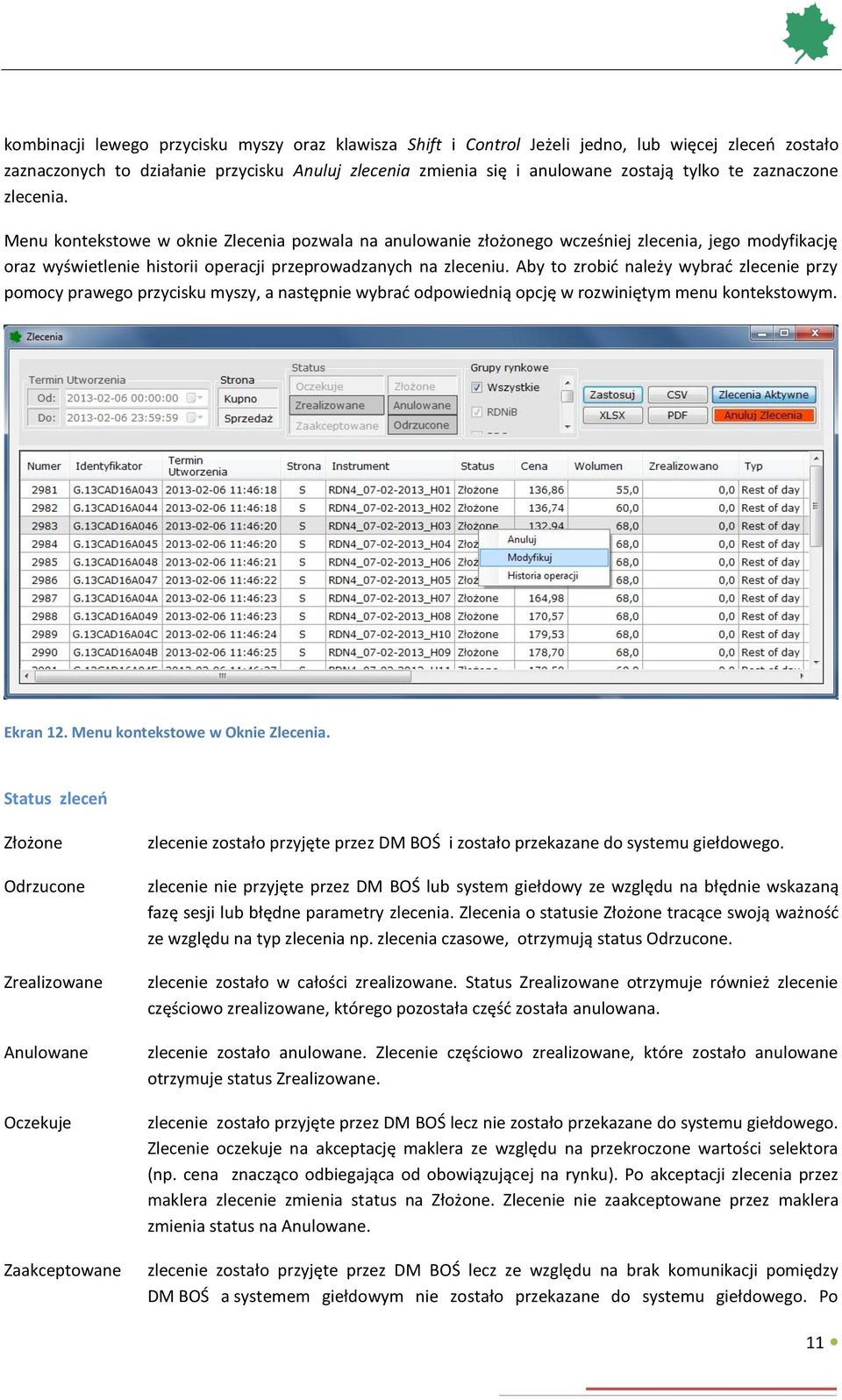Toggle Odrzucone status filter
The height and width of the screenshot is (1400, 842).
[x=423, y=425]
